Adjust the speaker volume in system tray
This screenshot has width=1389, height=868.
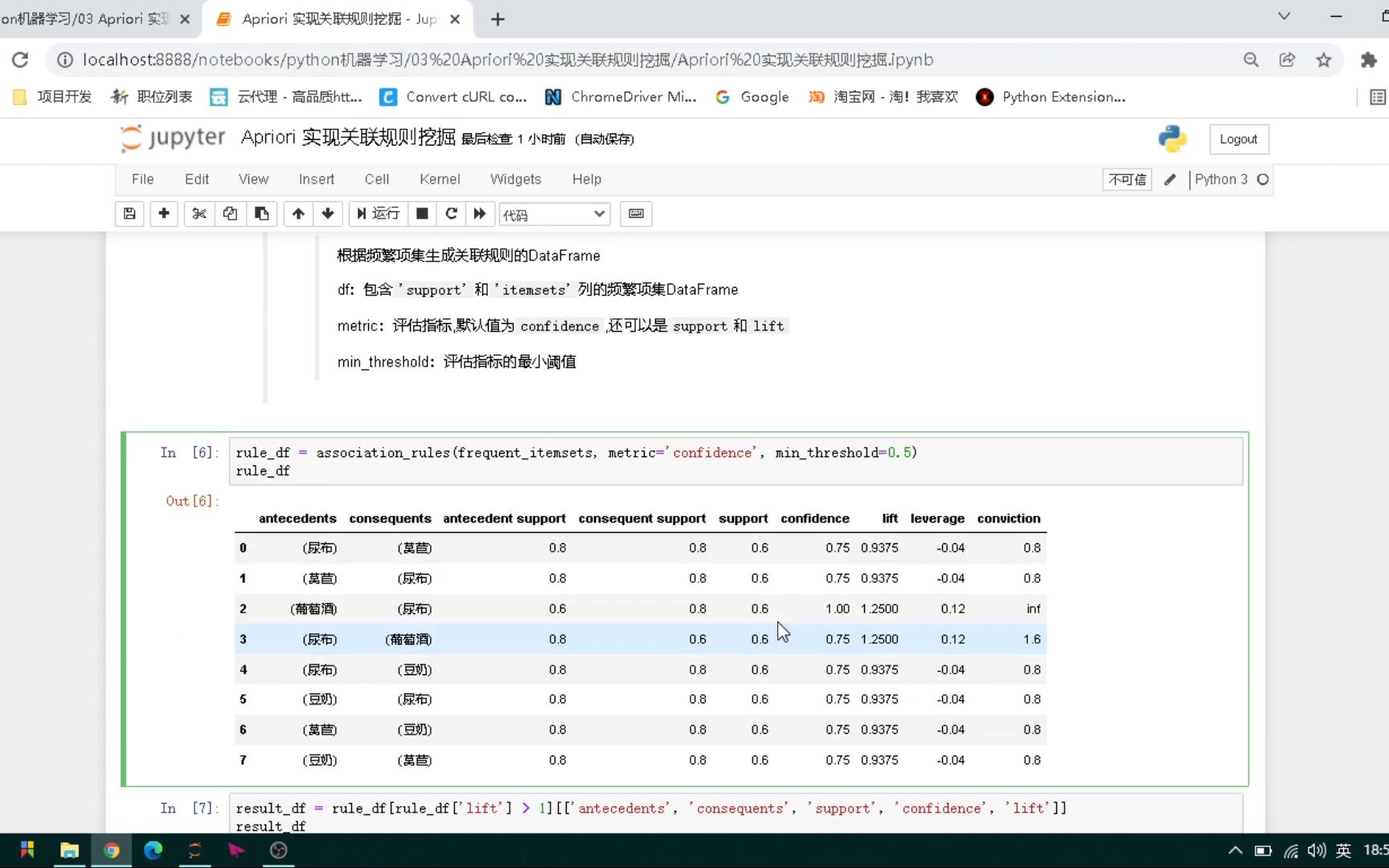pyautogui.click(x=1316, y=850)
